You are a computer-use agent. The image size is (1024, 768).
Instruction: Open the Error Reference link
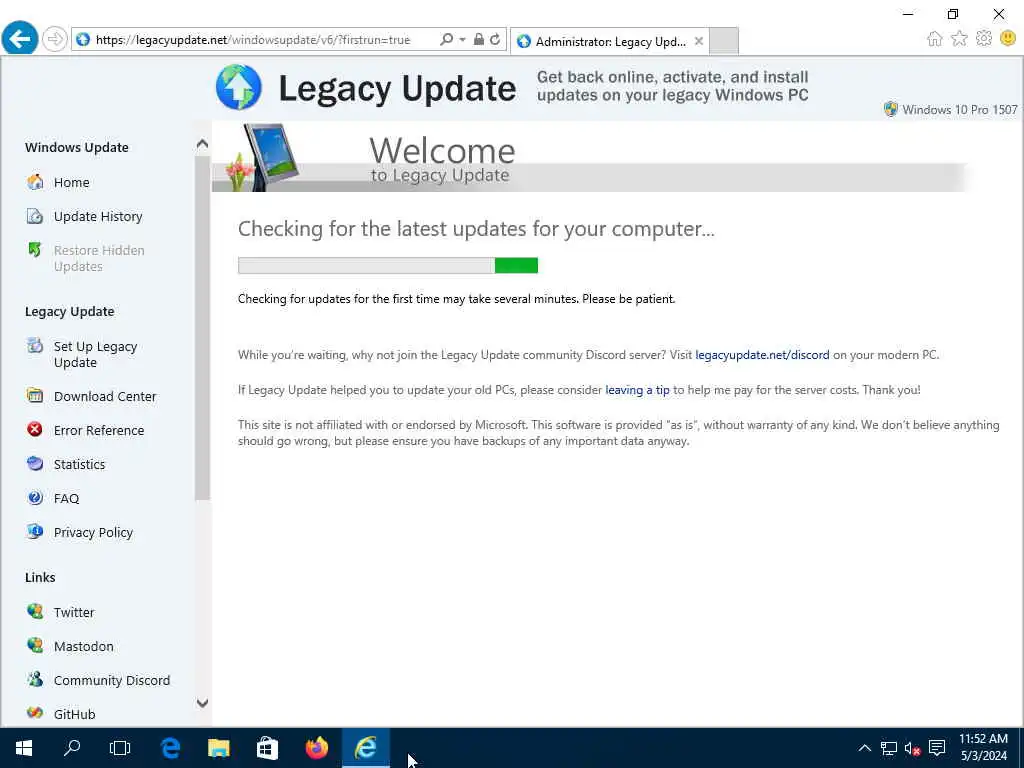pos(99,430)
